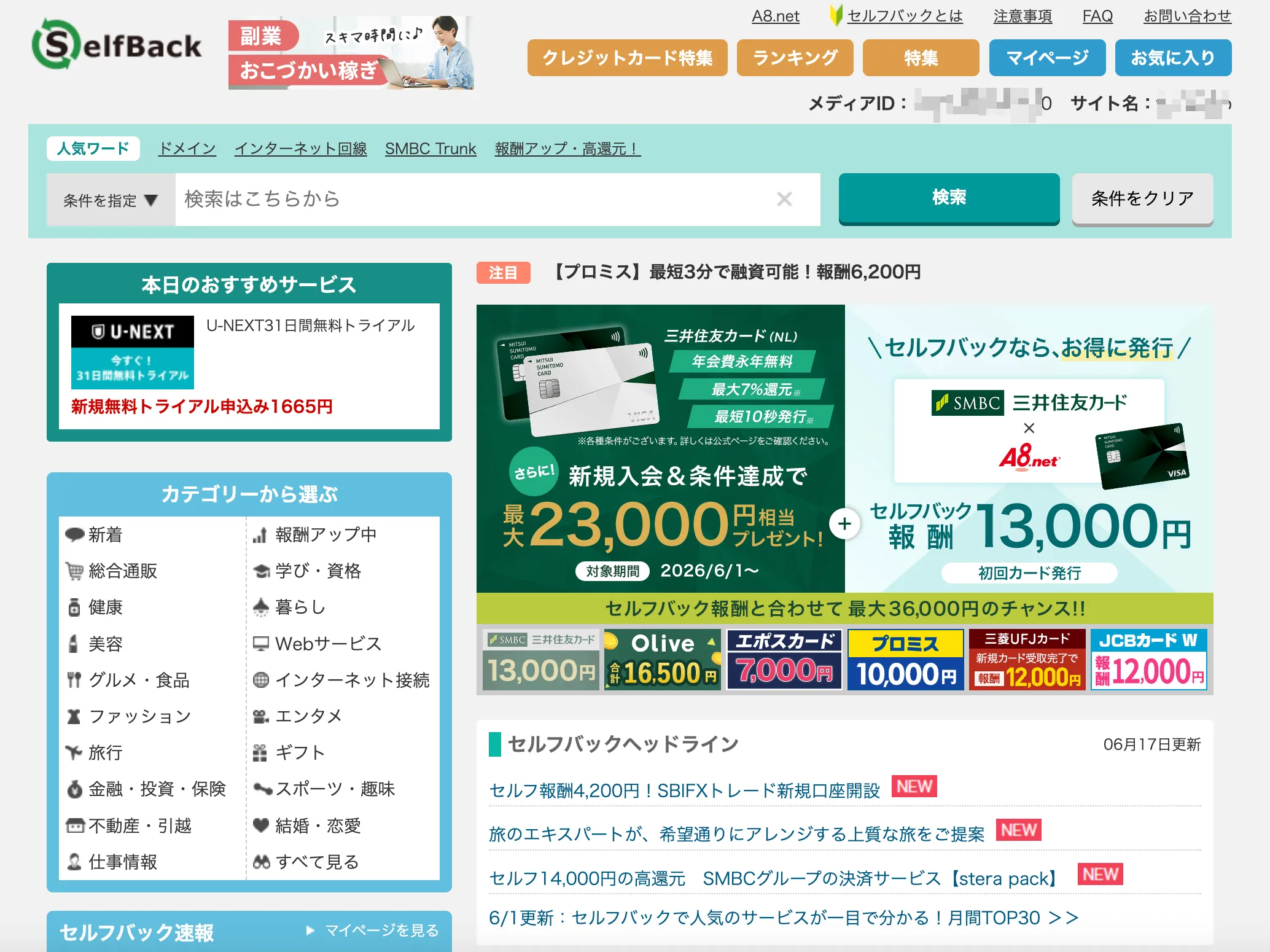Image resolution: width=1270 pixels, height=952 pixels.
Task: Click the 総合通販 shopping cart icon
Action: pyautogui.click(x=74, y=571)
